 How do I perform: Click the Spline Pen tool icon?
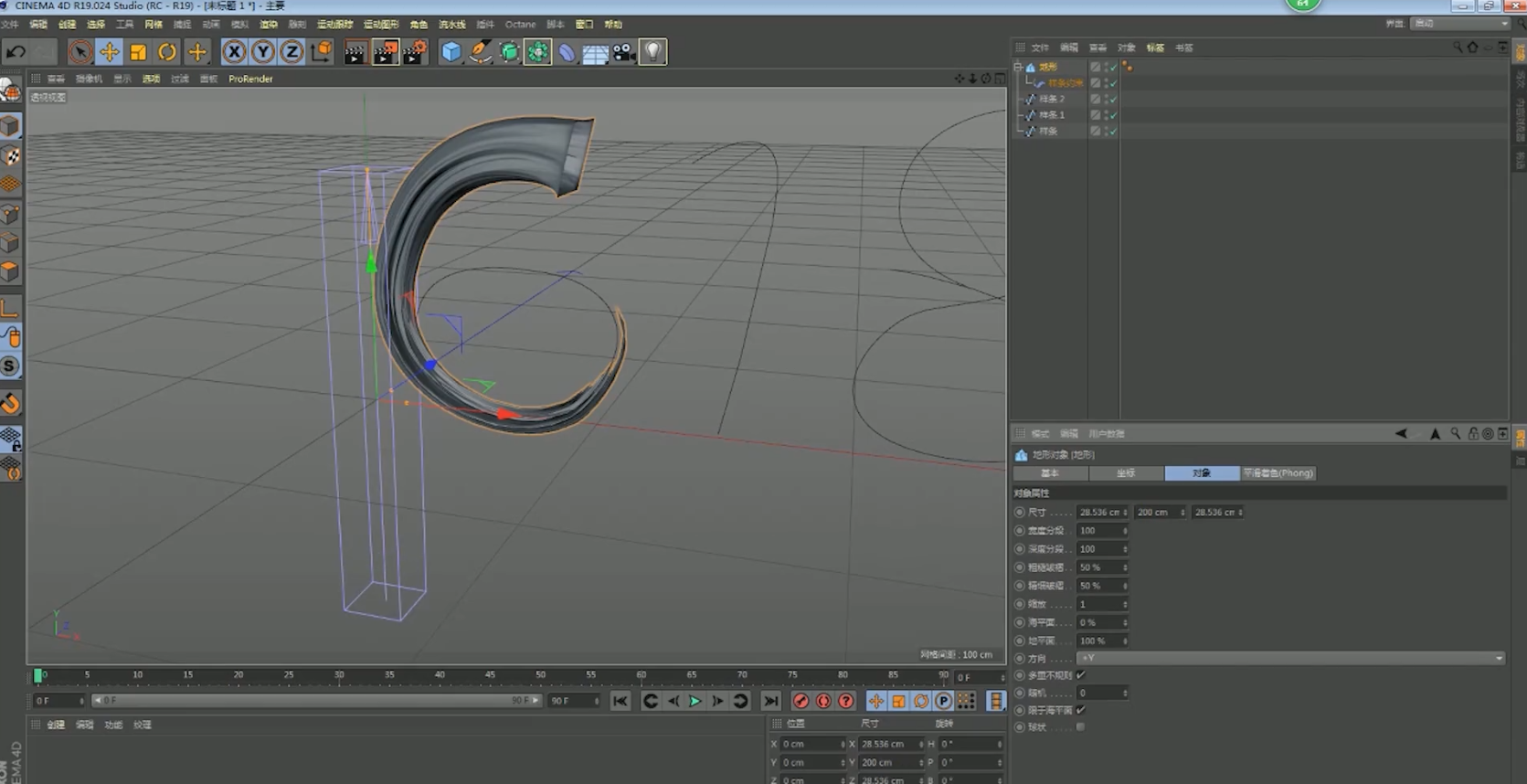(x=480, y=52)
